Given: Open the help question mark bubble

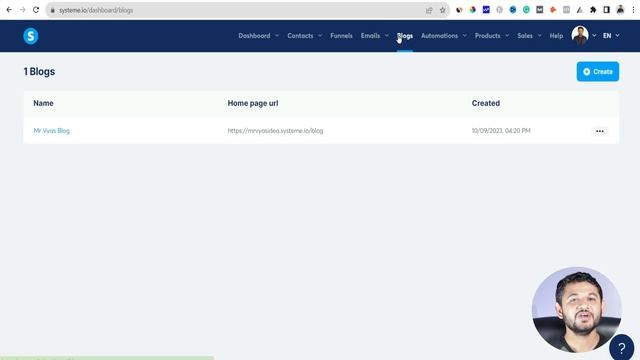Looking at the screenshot, I should pos(621,348).
